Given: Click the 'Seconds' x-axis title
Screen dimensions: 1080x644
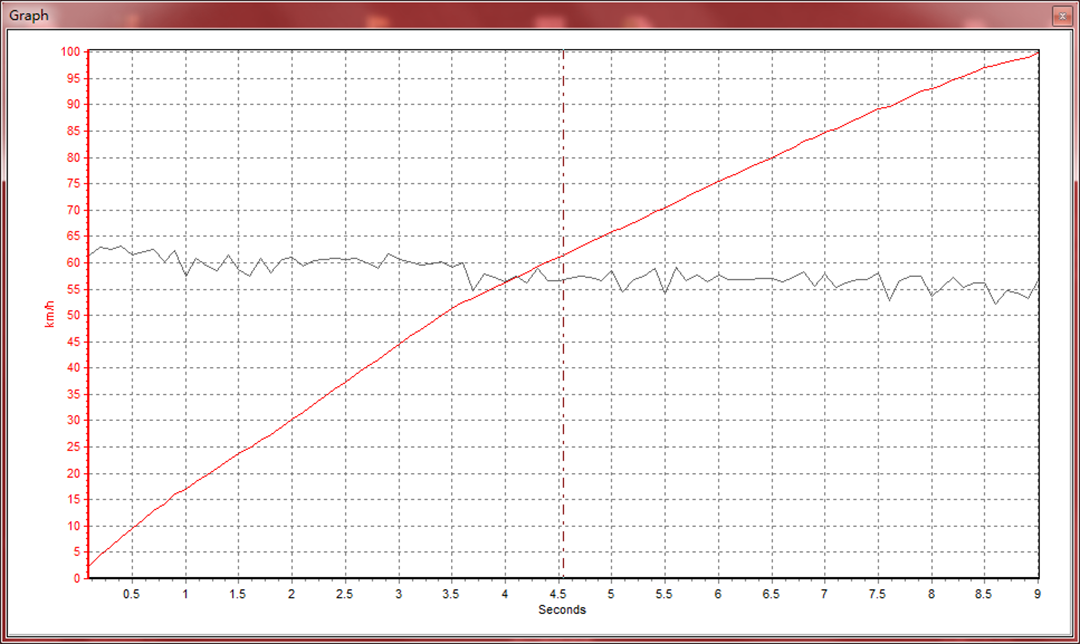Looking at the screenshot, I should pyautogui.click(x=562, y=610).
